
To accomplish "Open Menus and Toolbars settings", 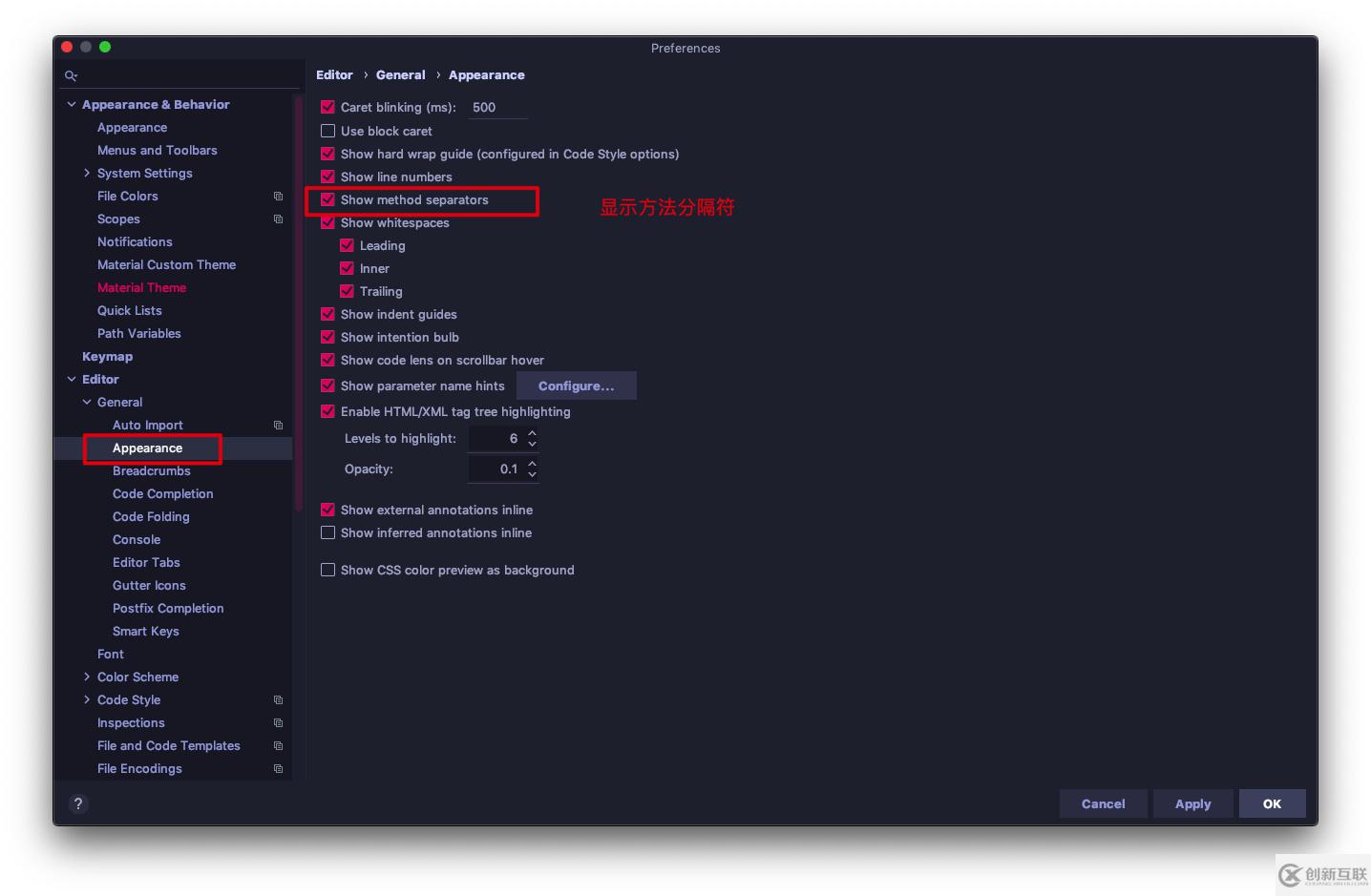I will (158, 150).
